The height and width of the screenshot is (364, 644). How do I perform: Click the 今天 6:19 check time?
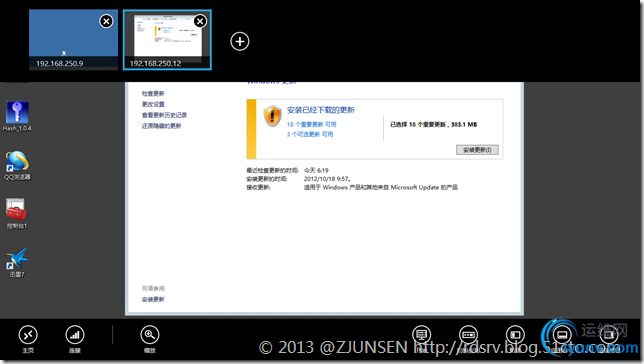(316, 170)
